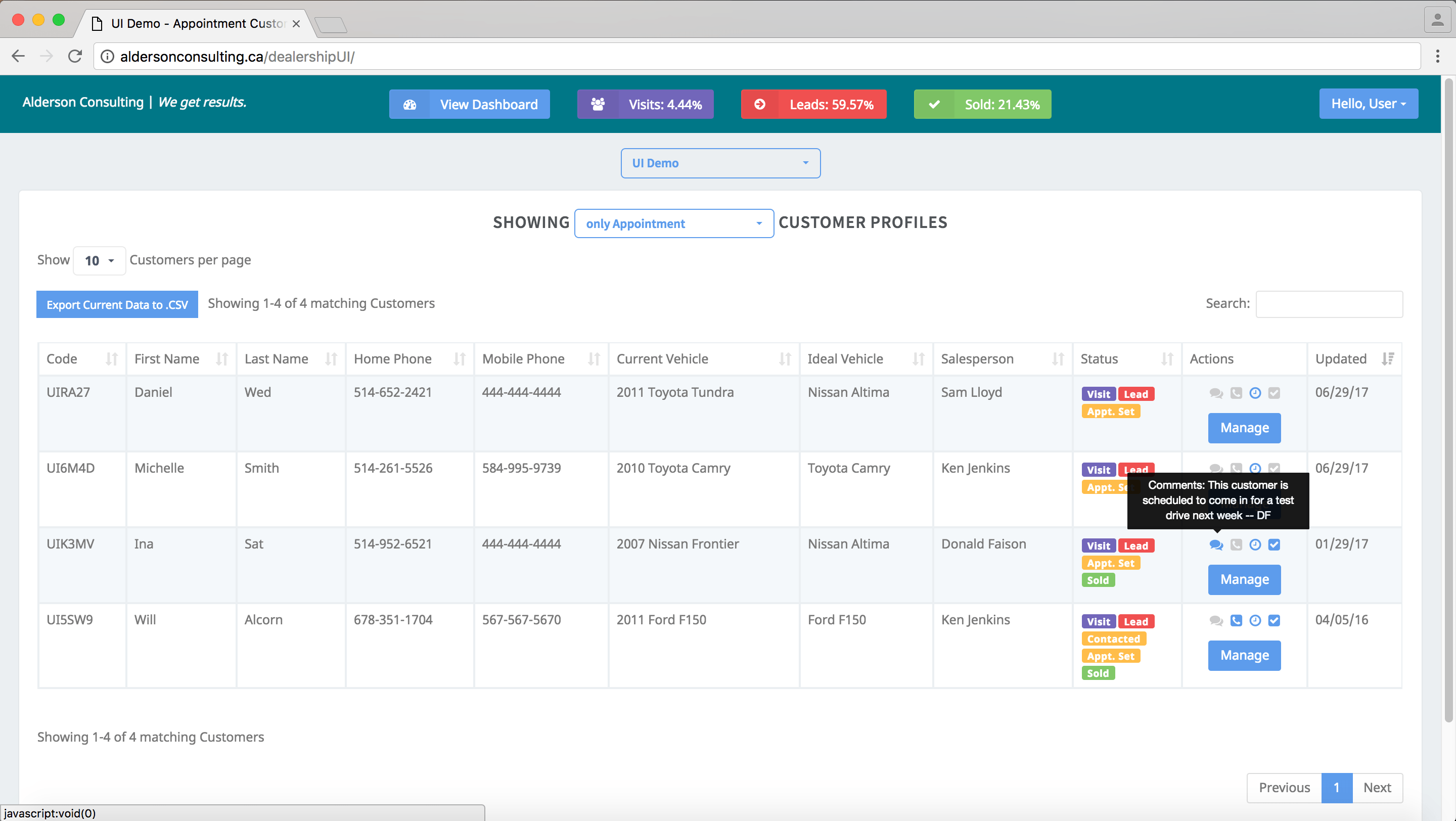Open the UI Demo dealership dropdown

(720, 163)
